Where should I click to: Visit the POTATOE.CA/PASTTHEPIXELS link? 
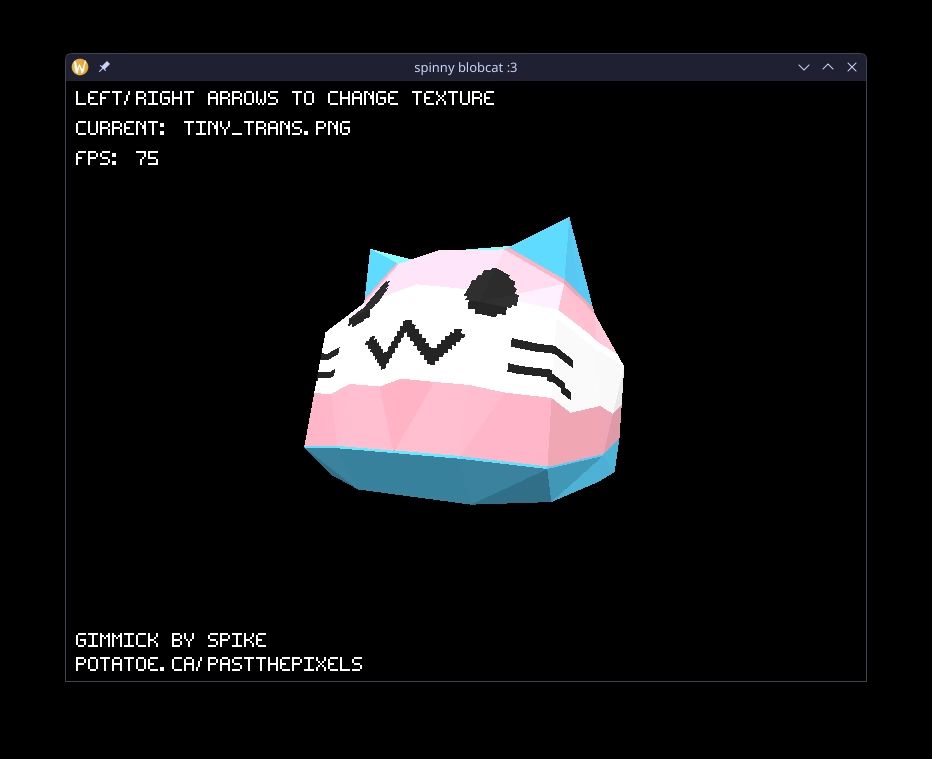click(219, 664)
